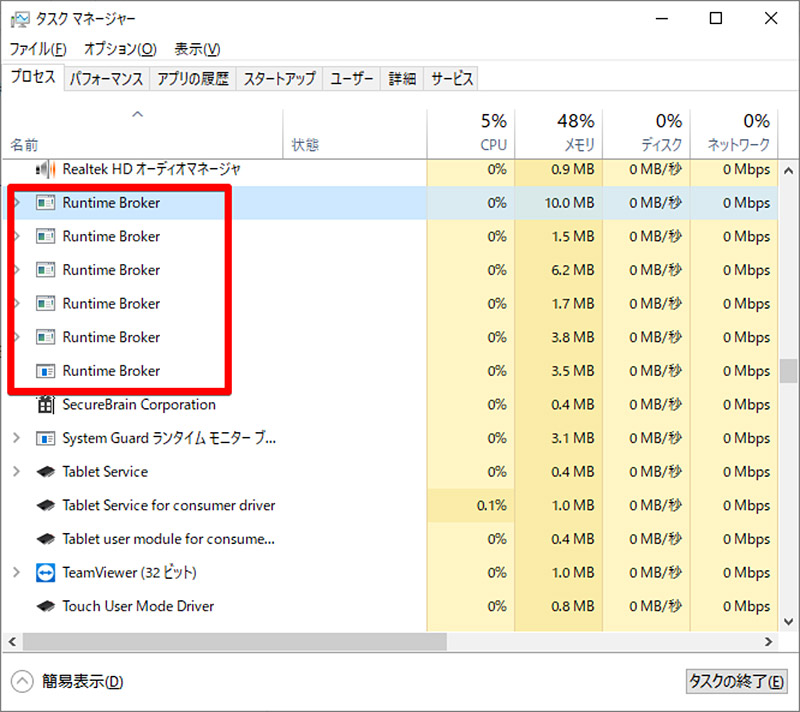Select the Realtek HD オーディオマネージャ text
The height and width of the screenshot is (712, 800).
[151, 169]
